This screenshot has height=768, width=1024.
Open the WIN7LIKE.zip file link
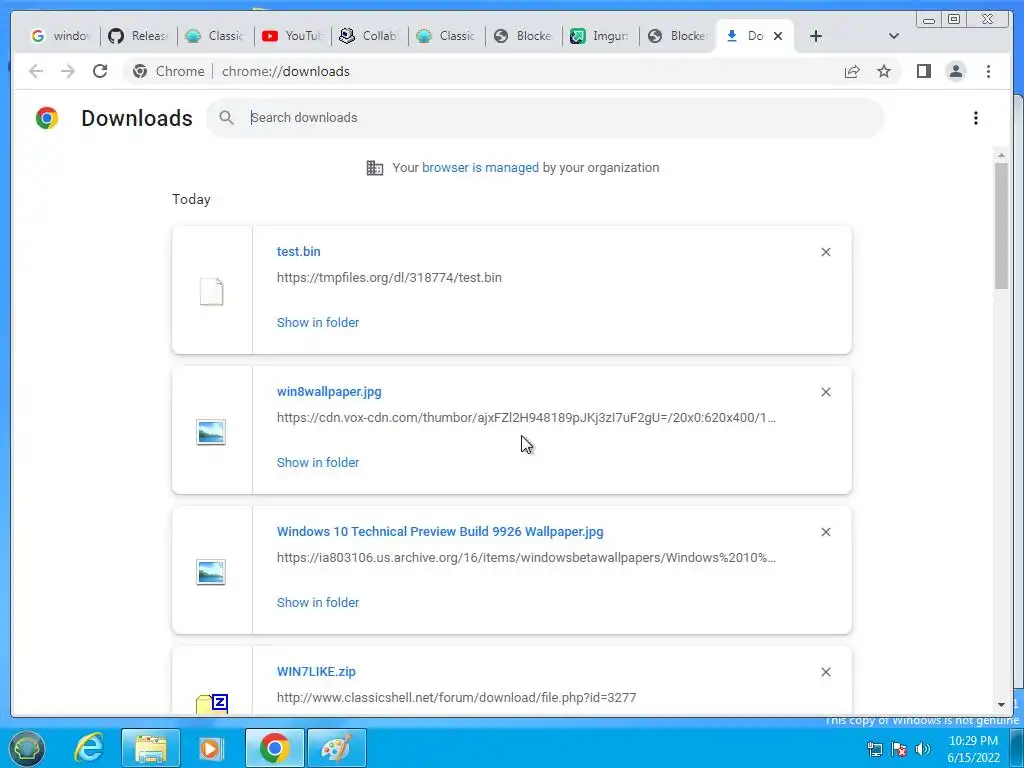click(x=316, y=671)
